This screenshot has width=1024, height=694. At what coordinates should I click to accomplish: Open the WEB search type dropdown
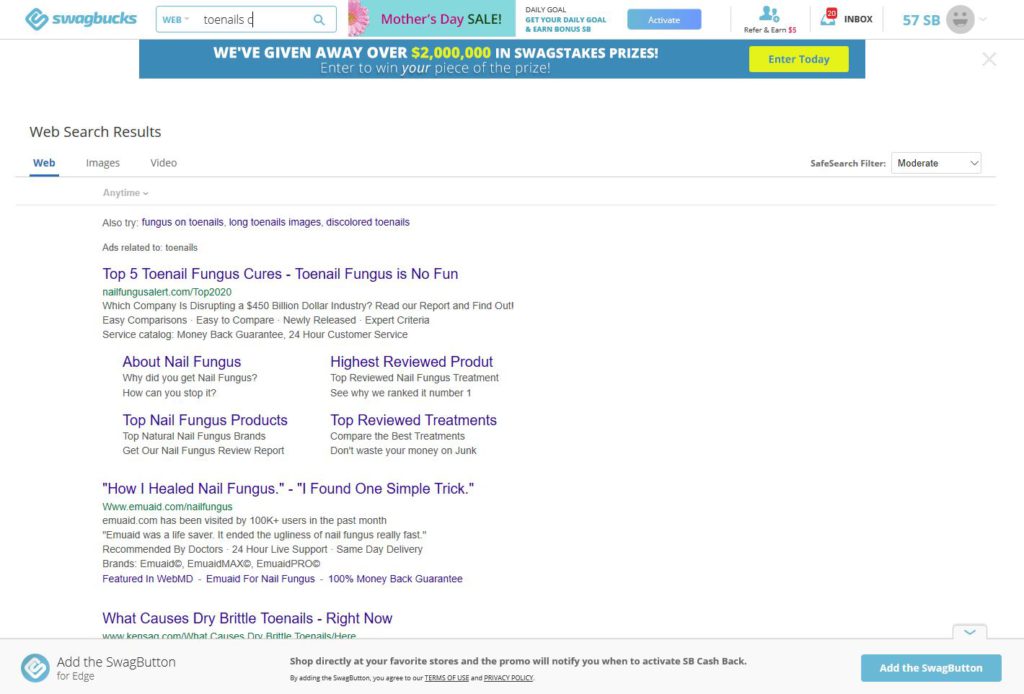tap(176, 20)
